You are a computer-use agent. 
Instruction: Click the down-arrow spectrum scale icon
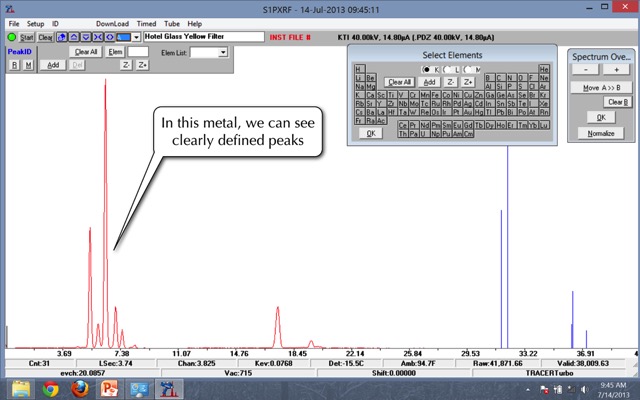click(85, 37)
